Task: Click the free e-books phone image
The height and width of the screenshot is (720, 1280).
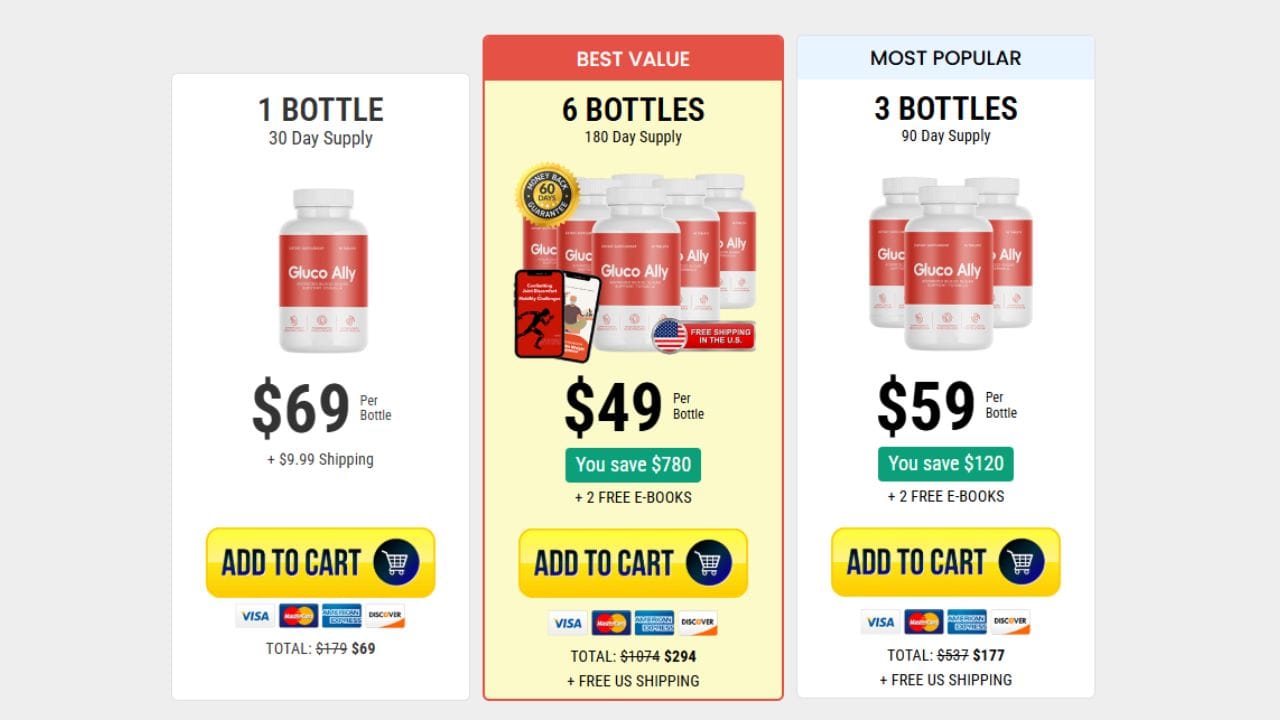Action: click(x=556, y=314)
